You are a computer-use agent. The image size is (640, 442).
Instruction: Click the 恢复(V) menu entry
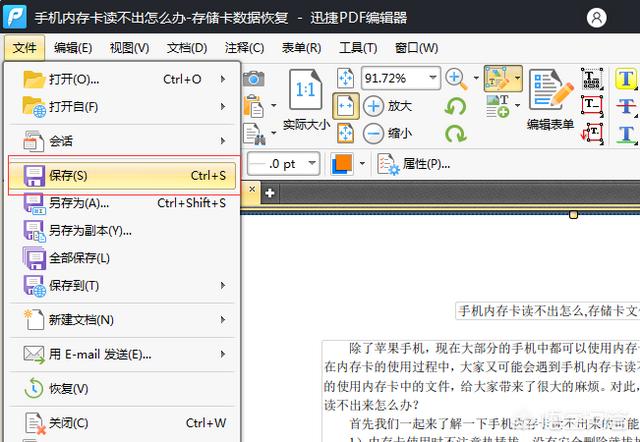pos(122,389)
